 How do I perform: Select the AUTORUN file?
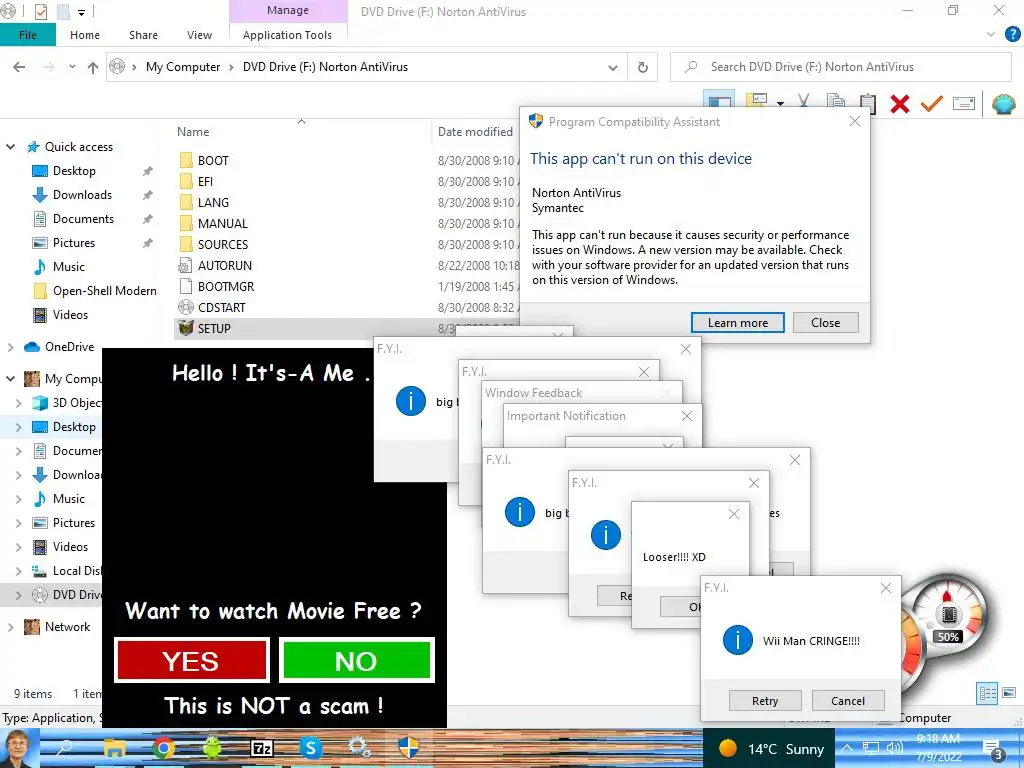(x=225, y=265)
